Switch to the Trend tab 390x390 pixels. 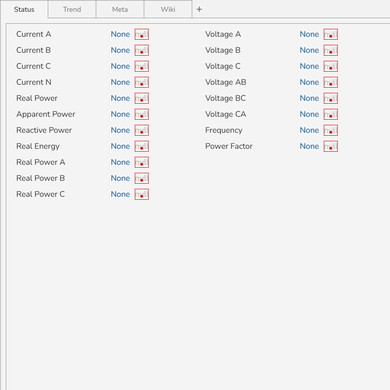72,9
